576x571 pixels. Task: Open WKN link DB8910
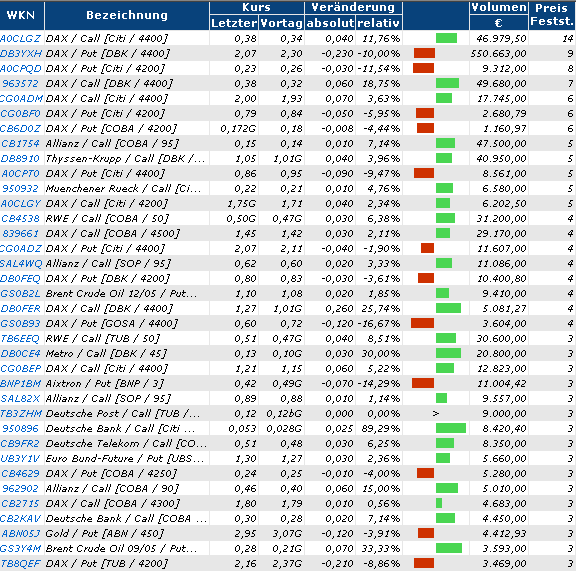(20, 158)
